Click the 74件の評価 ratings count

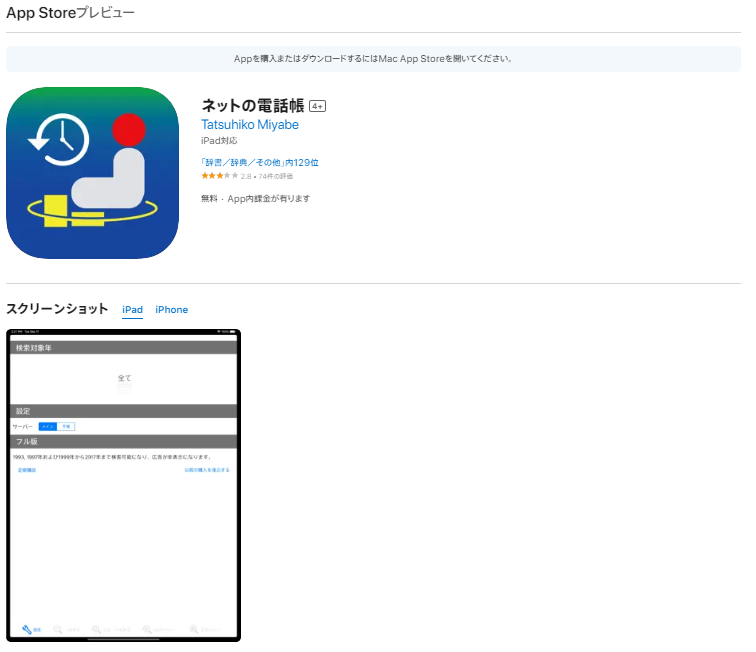(275, 177)
